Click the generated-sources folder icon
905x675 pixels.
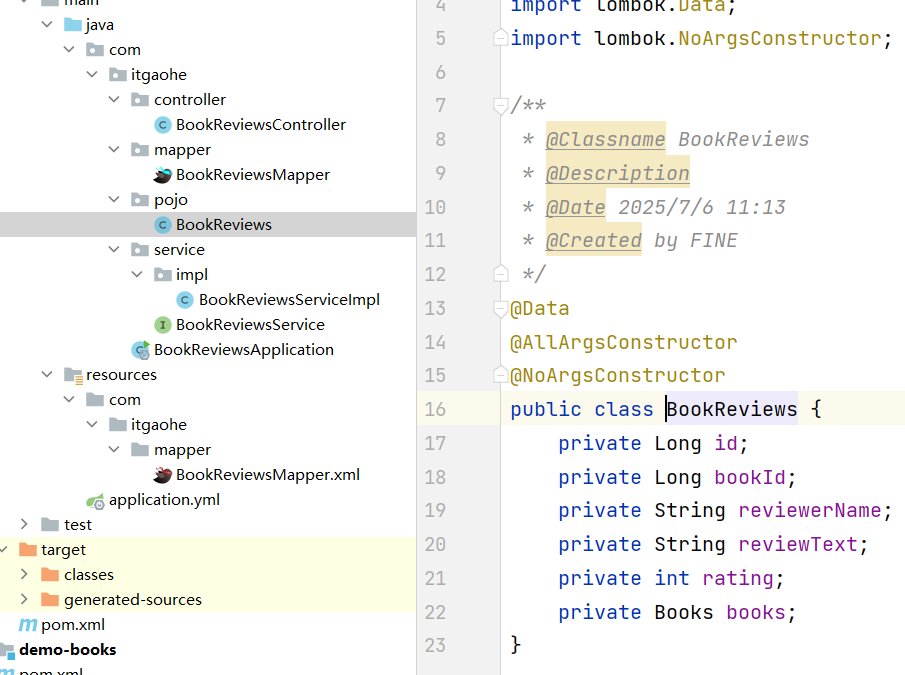pos(50,599)
